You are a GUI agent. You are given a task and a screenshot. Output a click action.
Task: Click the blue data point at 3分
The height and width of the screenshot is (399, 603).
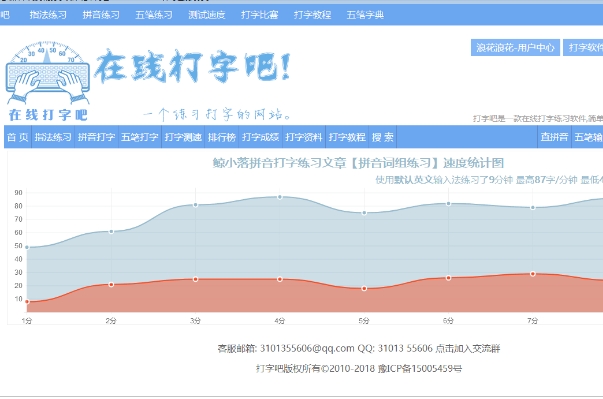point(195,205)
